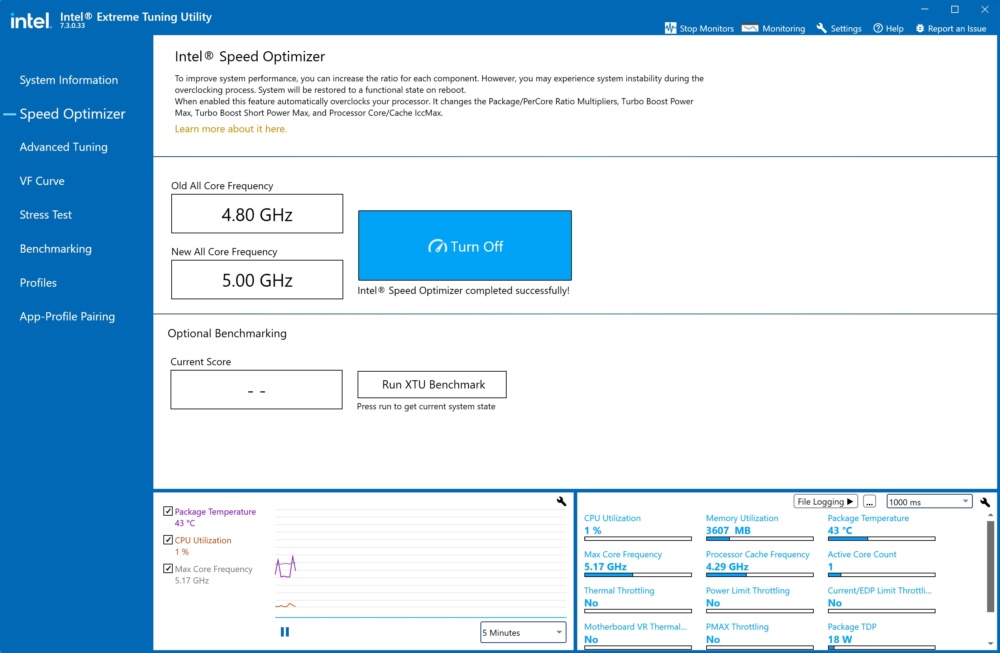Click the Stop Monitors waveform icon
Screen dimensions: 1000x653
[670, 28]
